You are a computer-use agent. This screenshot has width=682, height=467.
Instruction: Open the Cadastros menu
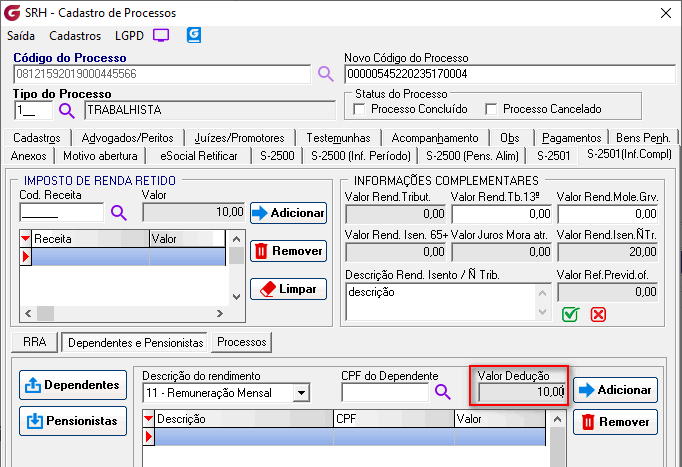(74, 35)
